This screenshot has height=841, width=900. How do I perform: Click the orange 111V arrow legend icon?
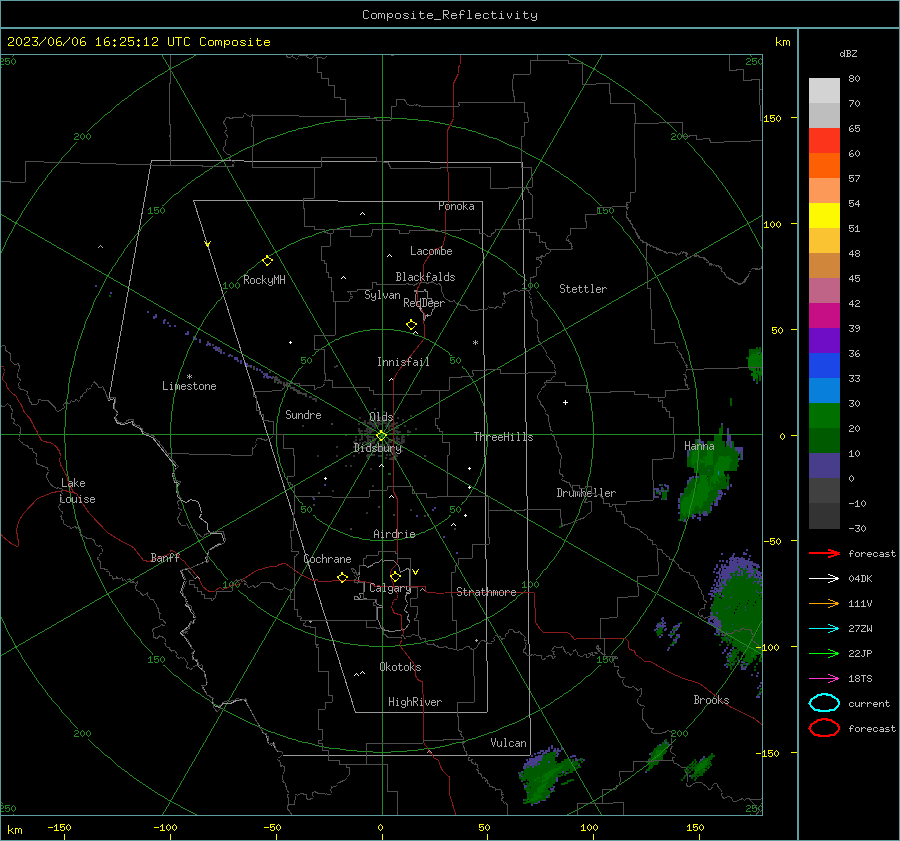point(824,603)
